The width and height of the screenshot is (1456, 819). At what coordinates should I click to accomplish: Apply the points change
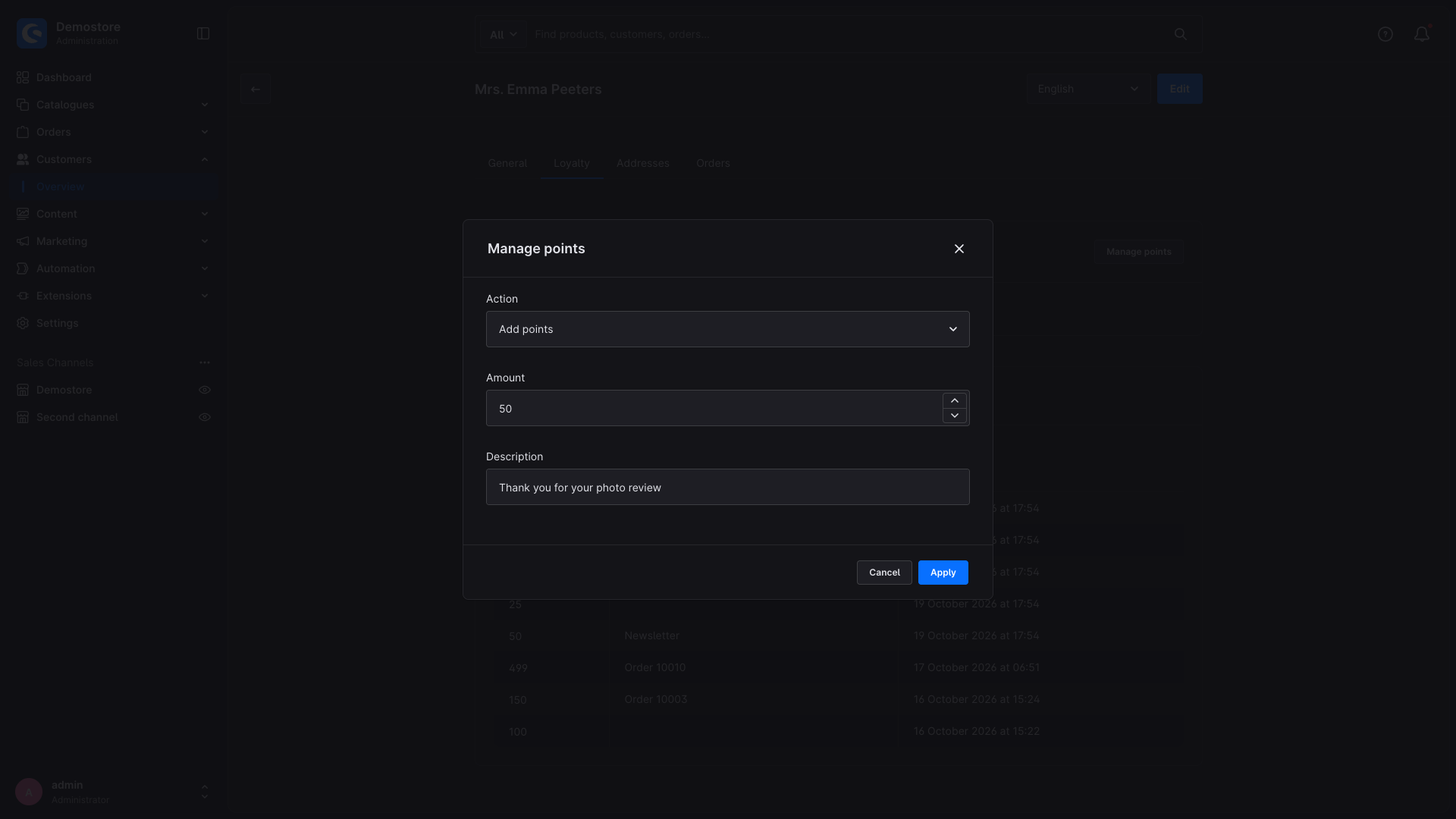click(x=943, y=573)
